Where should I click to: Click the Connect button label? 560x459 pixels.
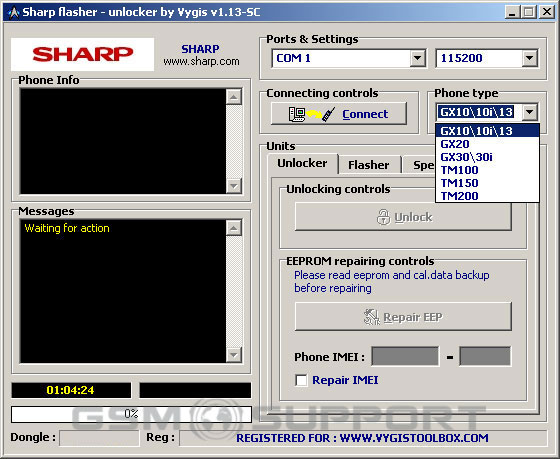point(365,114)
